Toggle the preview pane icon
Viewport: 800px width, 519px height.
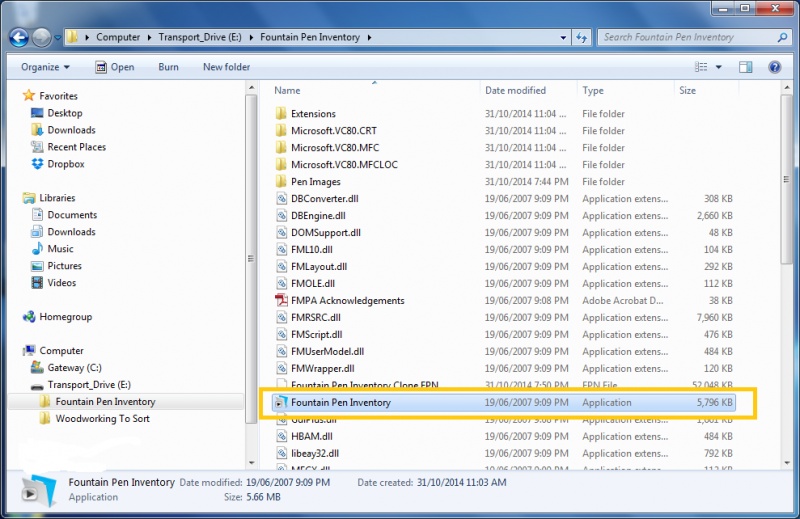(745, 67)
